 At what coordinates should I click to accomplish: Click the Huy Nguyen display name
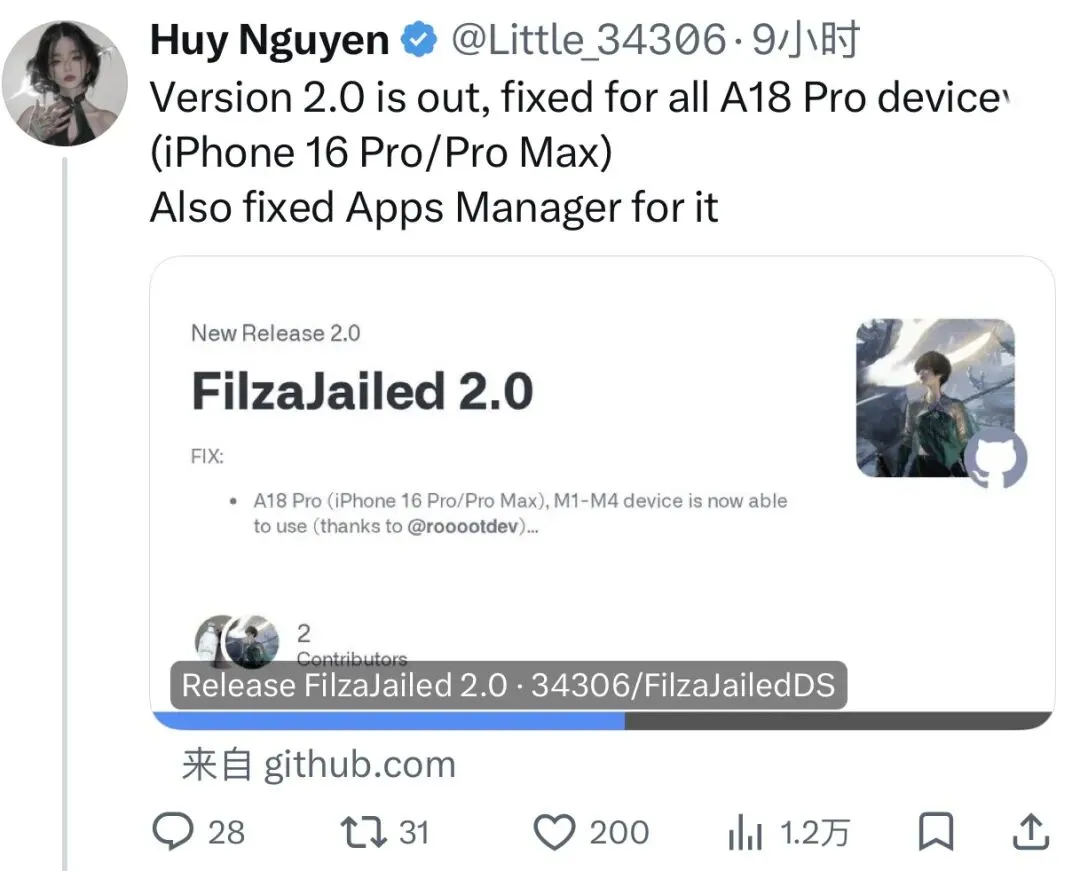(269, 40)
